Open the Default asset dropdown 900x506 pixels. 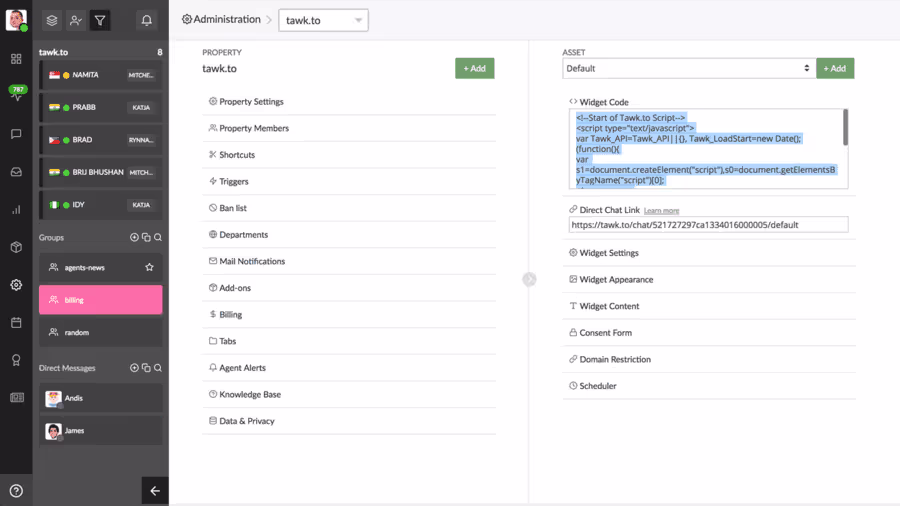click(x=689, y=68)
